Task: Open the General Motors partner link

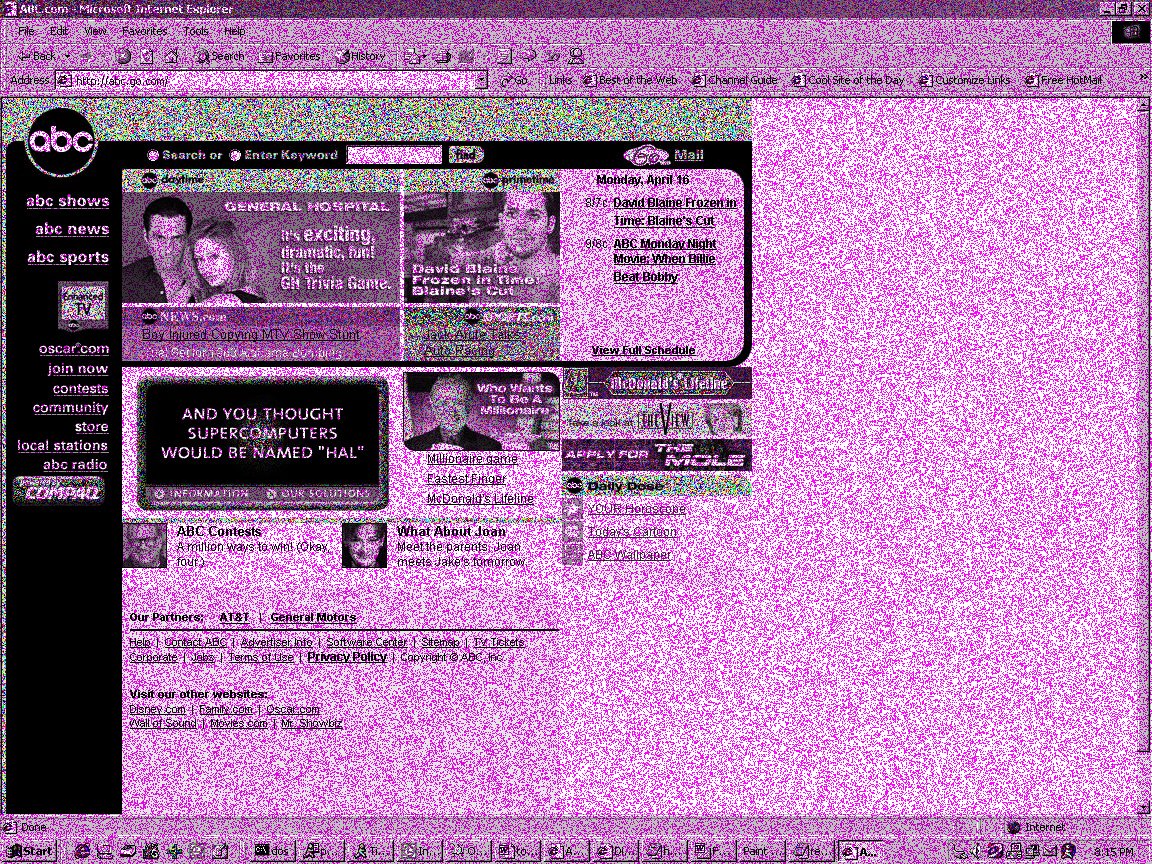Action: [x=313, y=617]
